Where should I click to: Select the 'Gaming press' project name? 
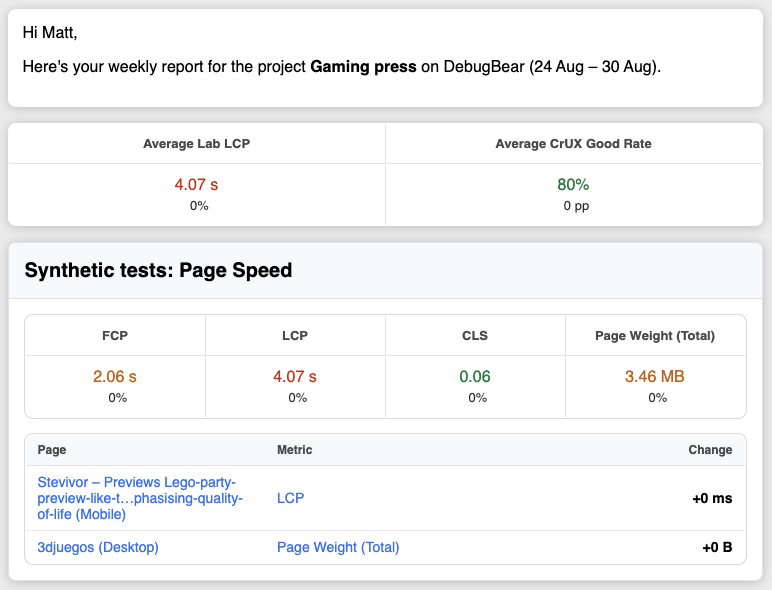pos(363,66)
